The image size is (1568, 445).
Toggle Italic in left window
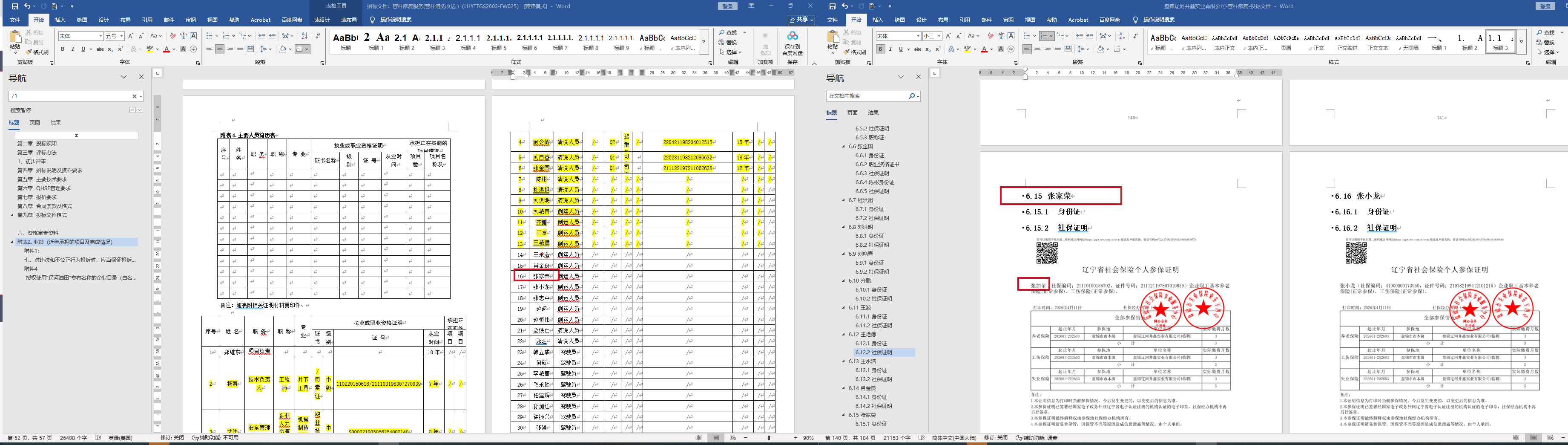[x=72, y=49]
